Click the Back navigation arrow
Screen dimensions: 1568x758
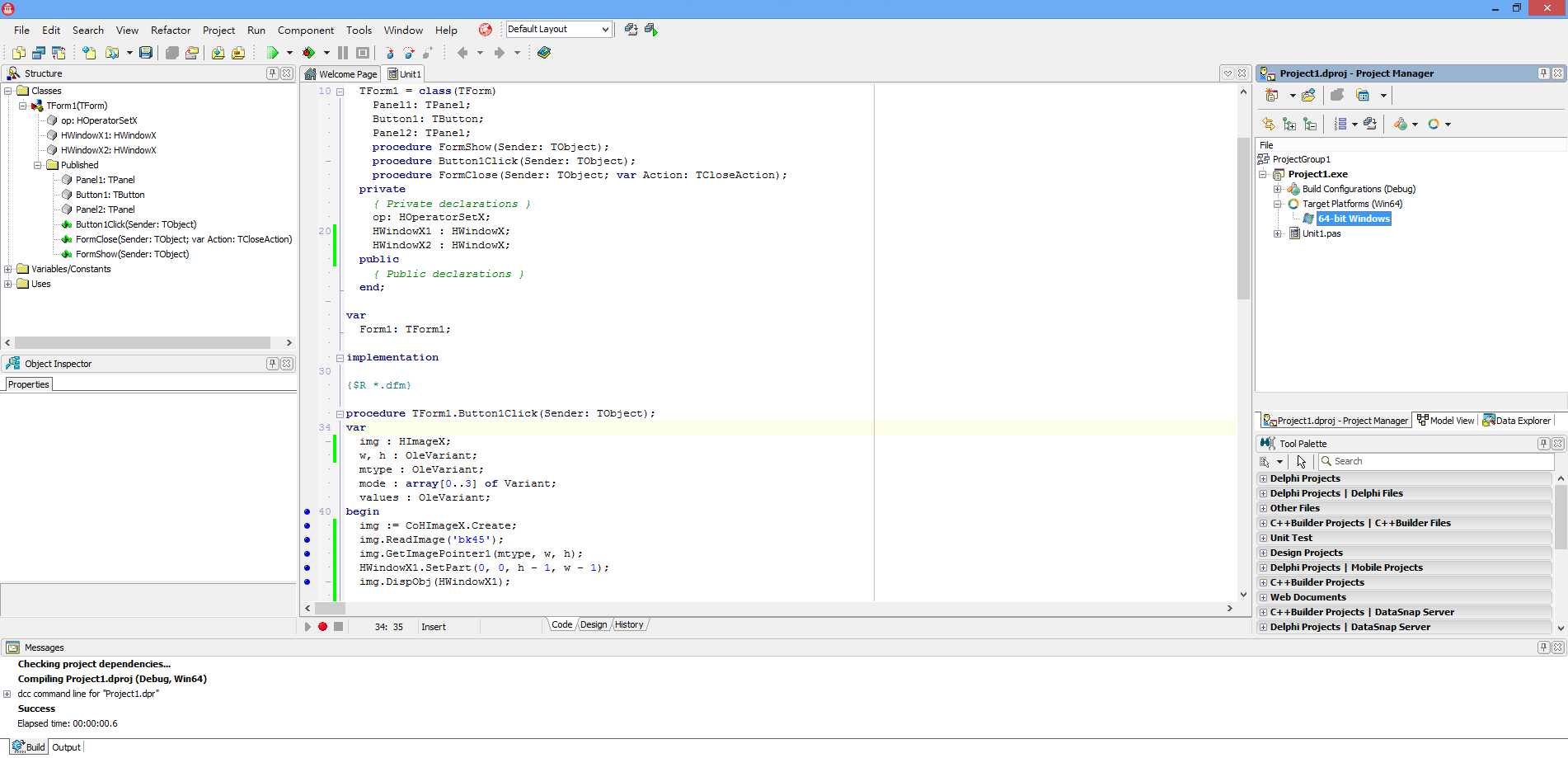(x=462, y=53)
